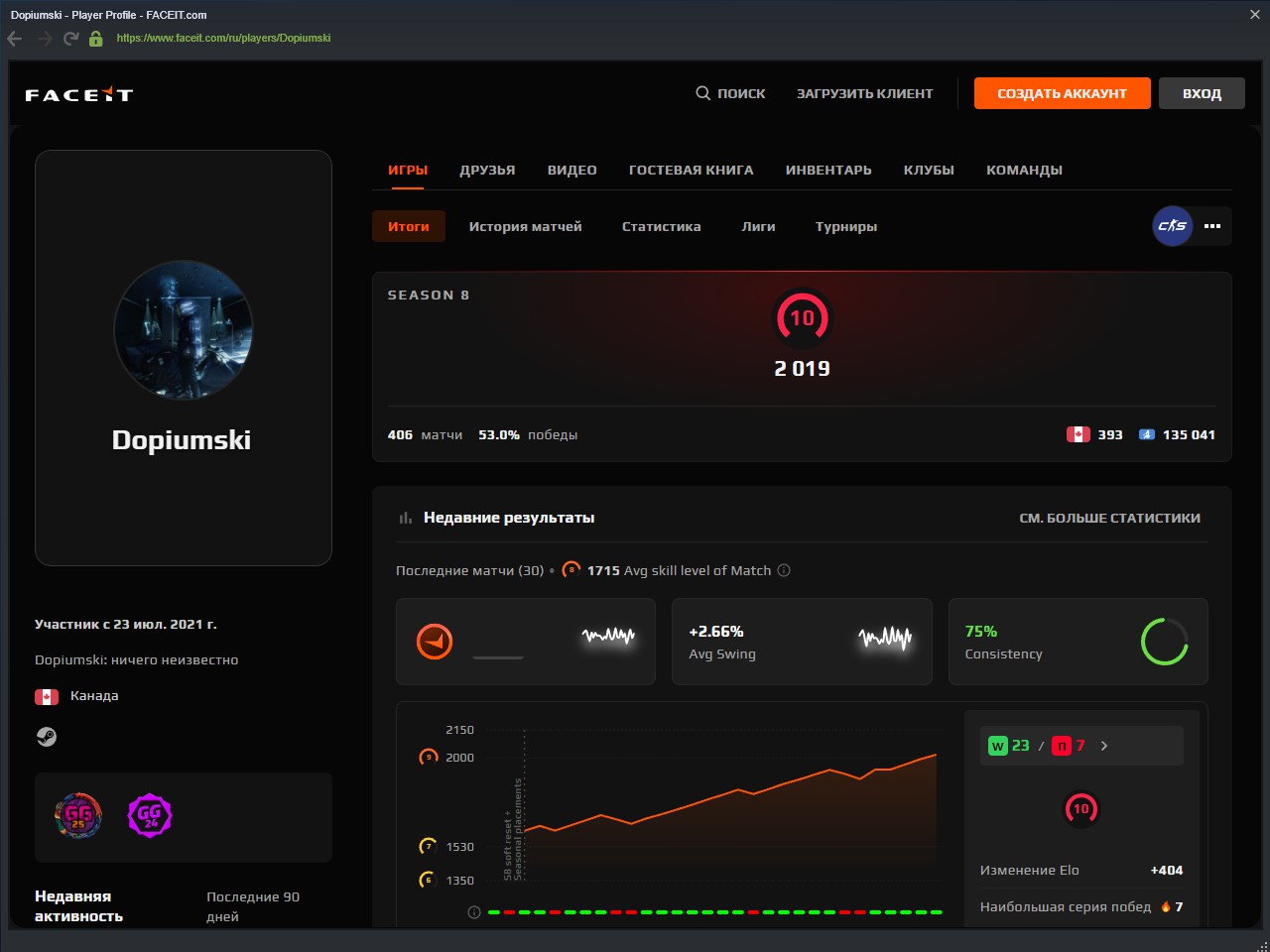
Task: Click the 75% Consistency card
Action: (x=1079, y=642)
